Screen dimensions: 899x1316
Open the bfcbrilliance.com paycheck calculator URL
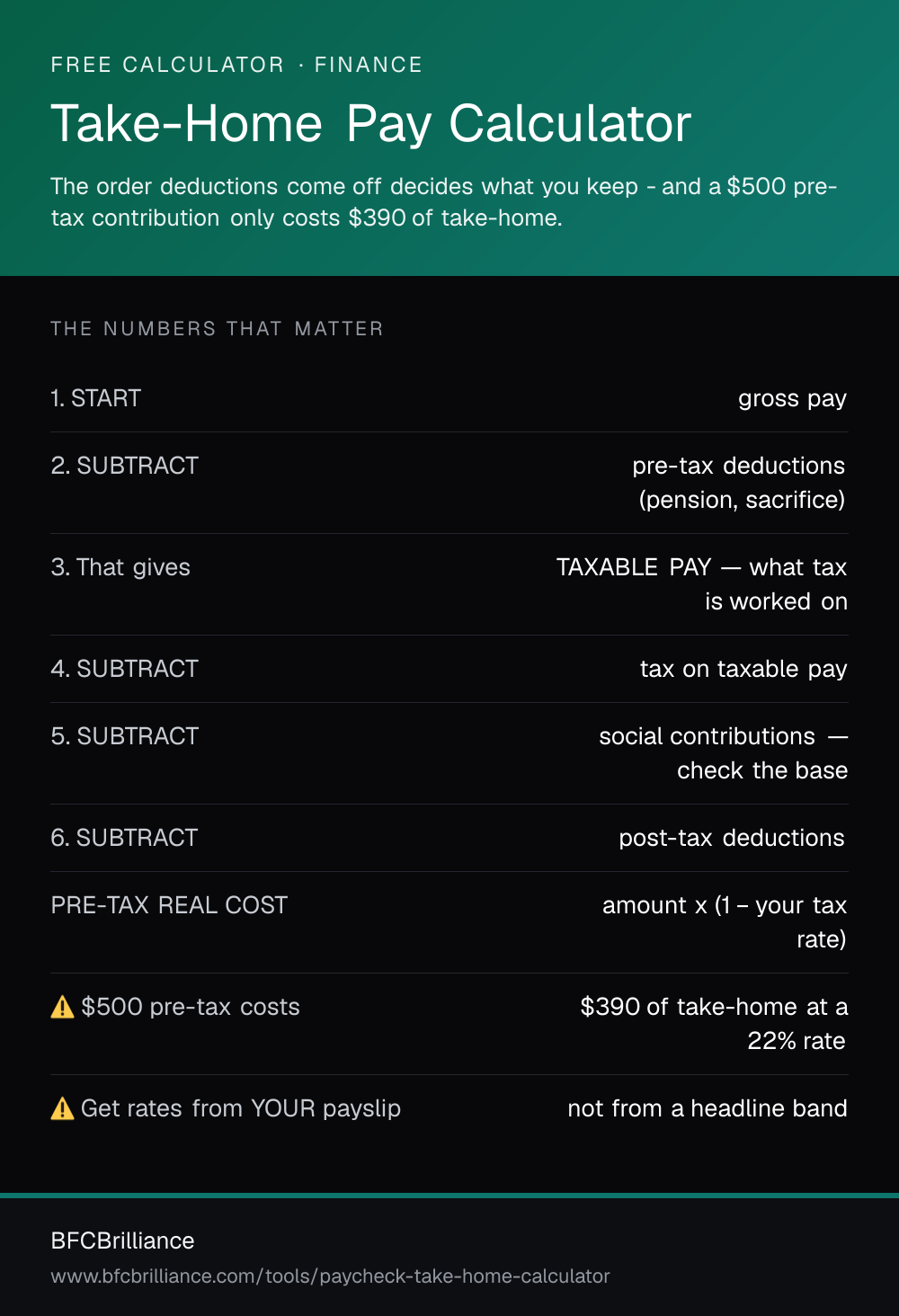click(x=330, y=1276)
